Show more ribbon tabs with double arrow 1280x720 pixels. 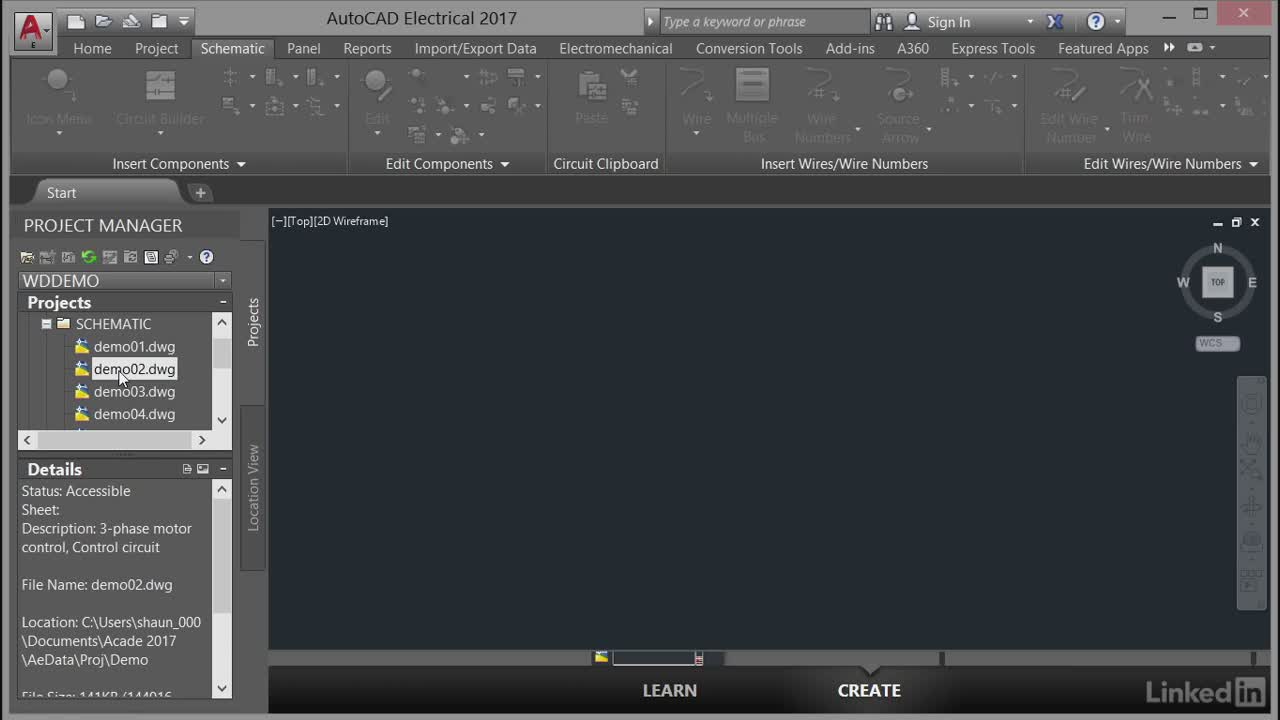tap(1169, 47)
